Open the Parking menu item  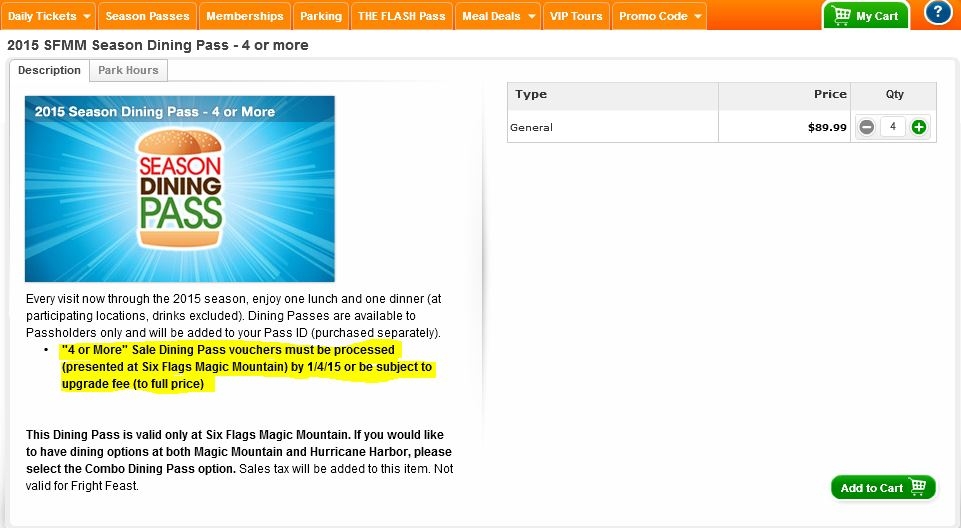pyautogui.click(x=321, y=16)
